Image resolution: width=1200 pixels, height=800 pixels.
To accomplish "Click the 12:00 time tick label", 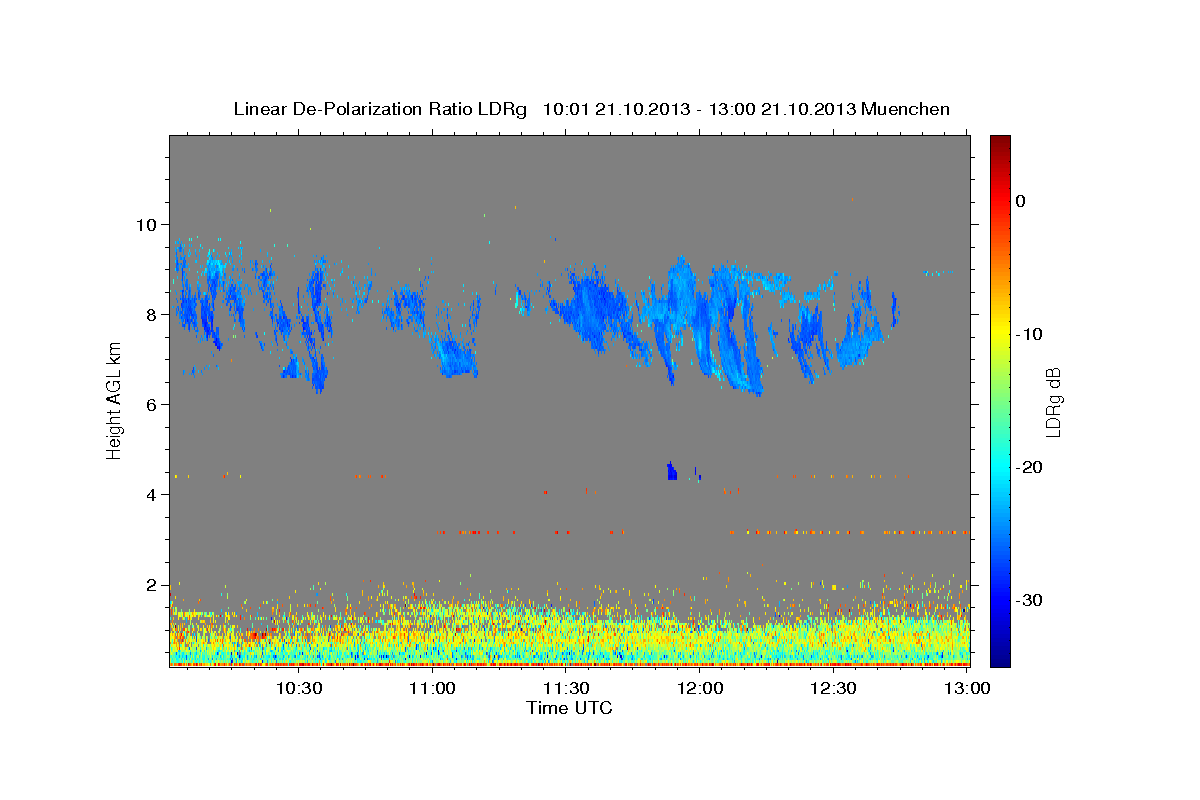I will (700, 688).
